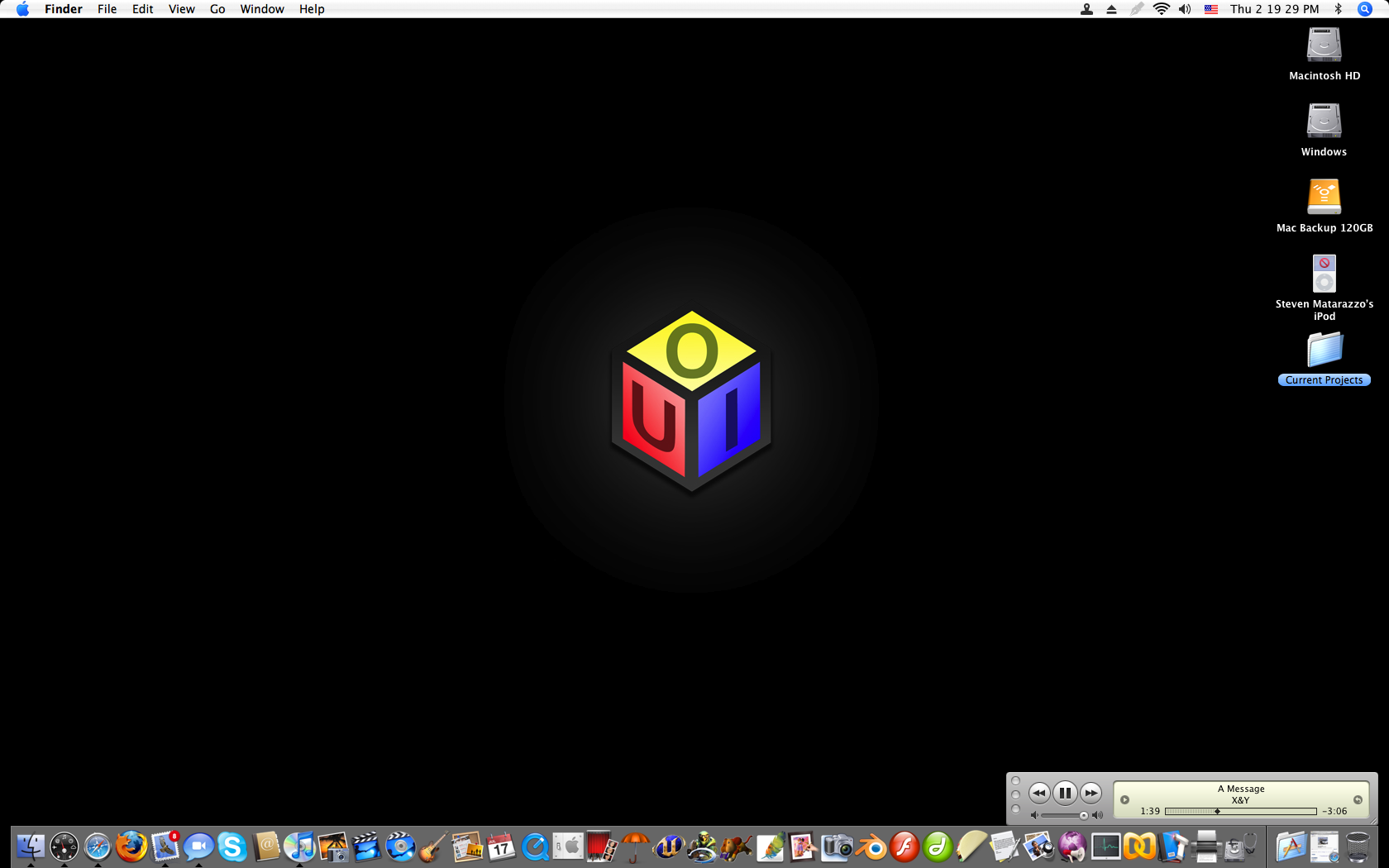1389x868 pixels.
Task: Launch the orange umbrella app in Dock
Action: (x=636, y=847)
